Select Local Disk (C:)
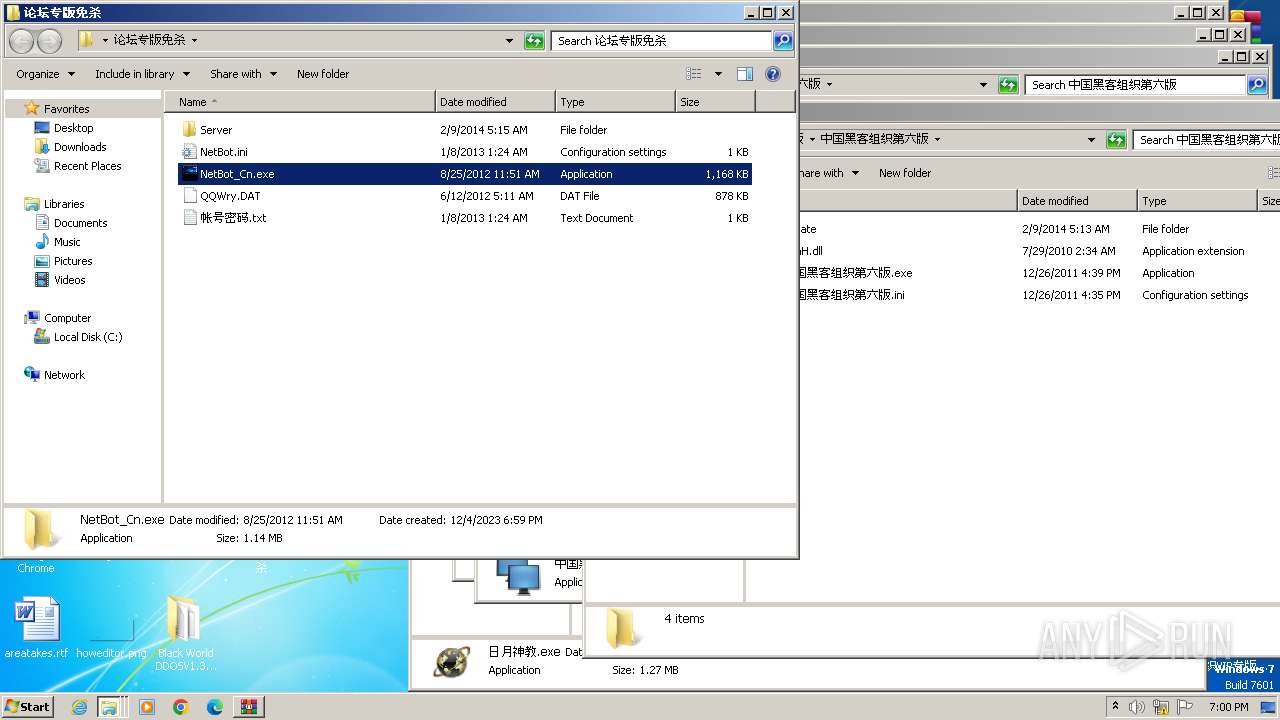Screen dimensions: 1280x720 coord(88,337)
